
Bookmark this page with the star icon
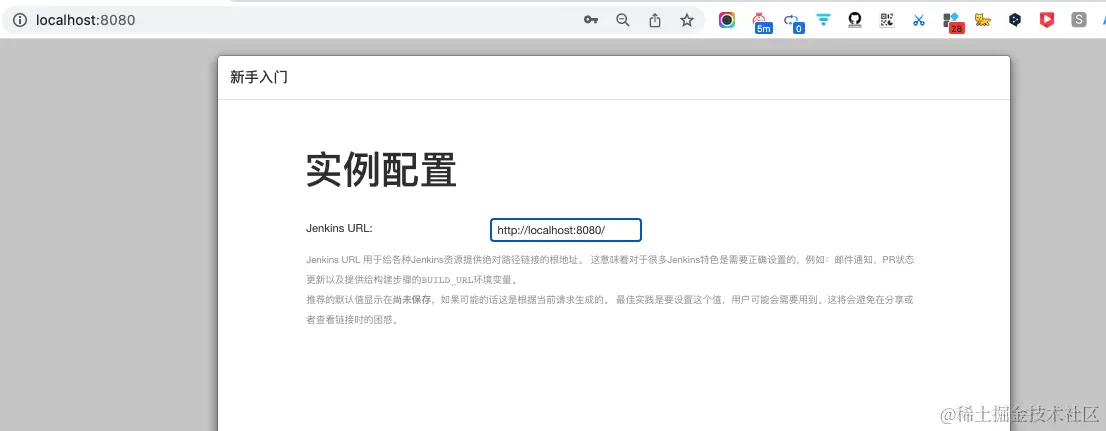(687, 20)
